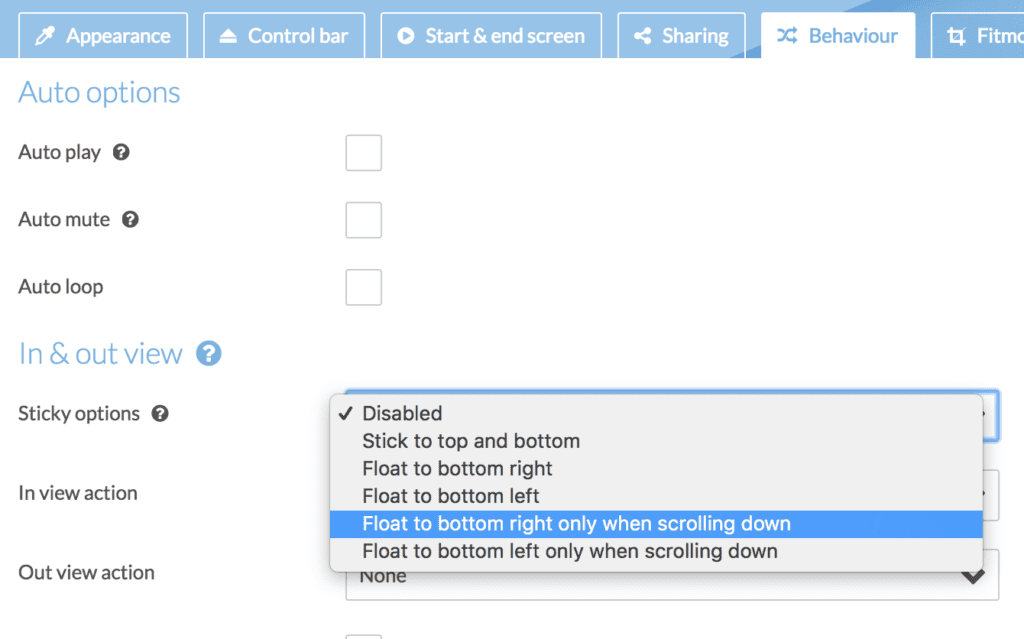Click the share icon on Sharing tab
The height and width of the screenshot is (639, 1024).
pyautogui.click(x=643, y=37)
